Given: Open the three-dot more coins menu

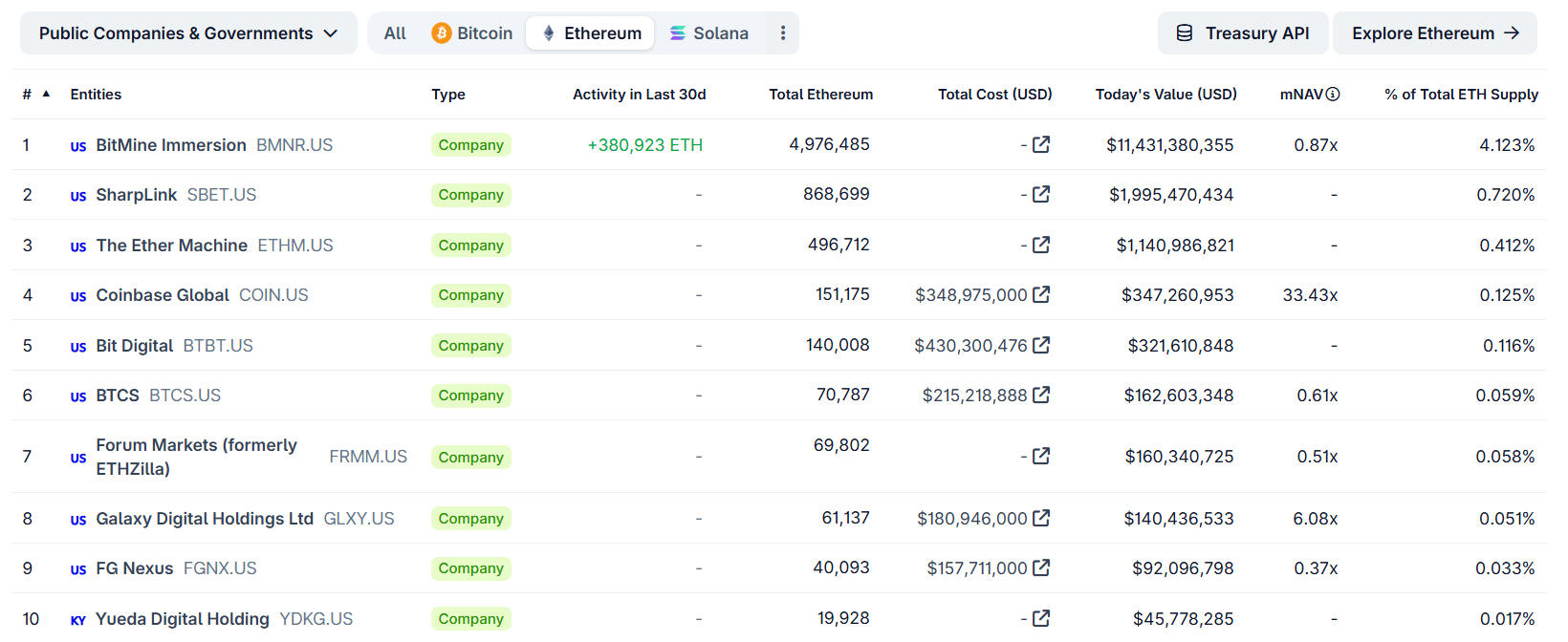Looking at the screenshot, I should pyautogui.click(x=782, y=33).
